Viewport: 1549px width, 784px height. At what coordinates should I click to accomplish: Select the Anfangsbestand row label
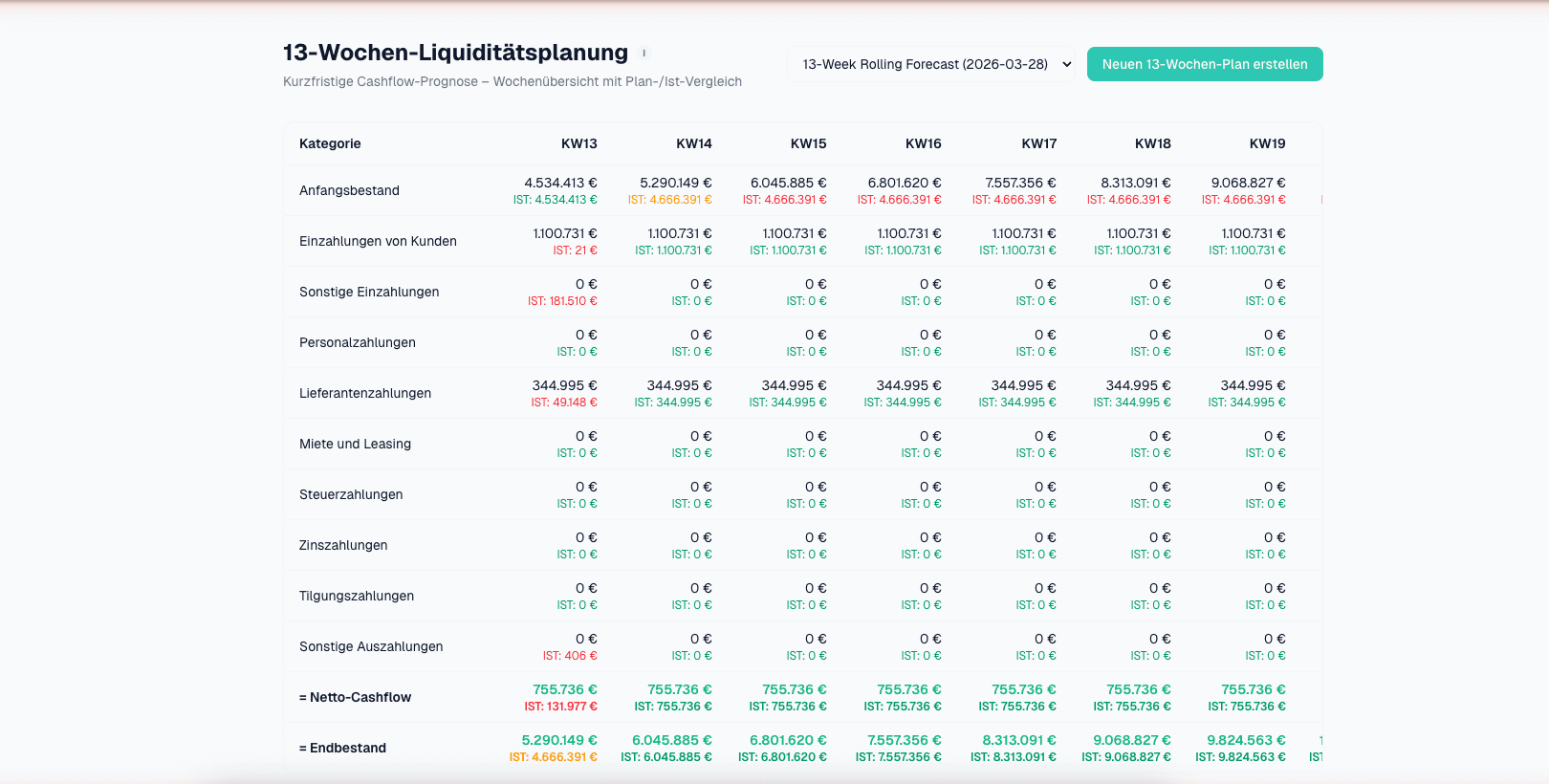point(349,190)
